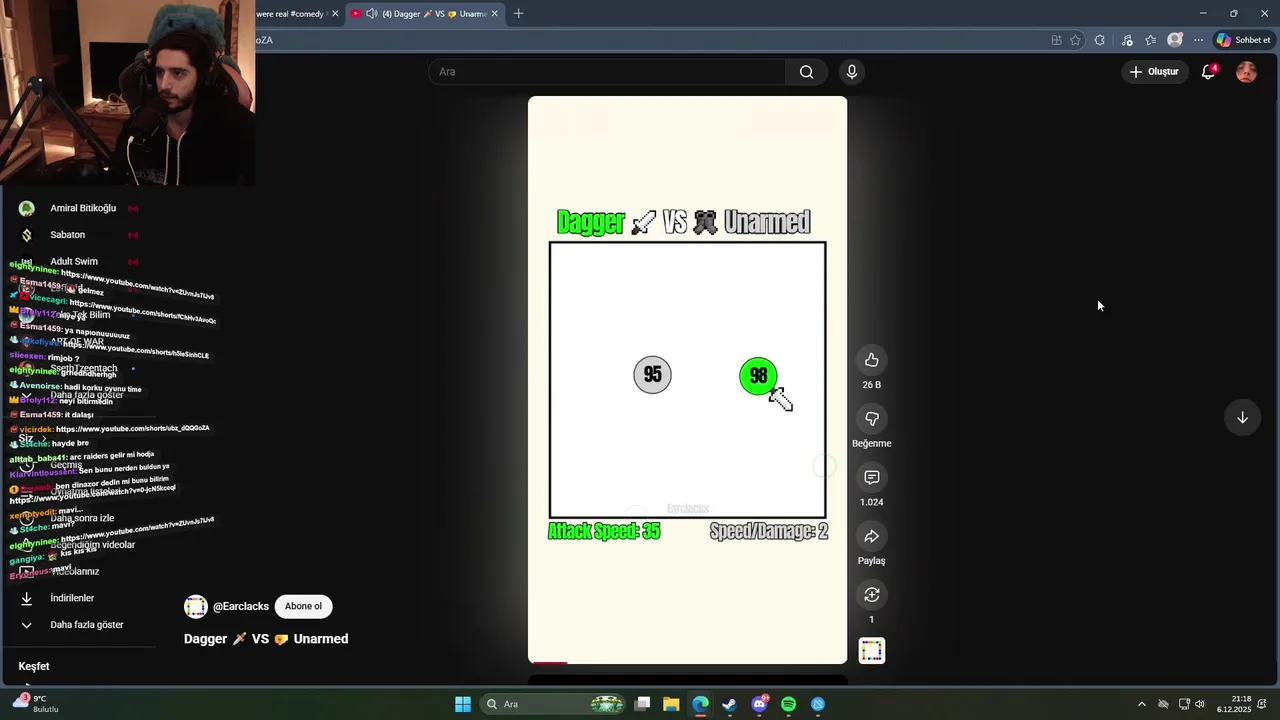
Task: Click the Keşfet section heading
Action: [34, 666]
